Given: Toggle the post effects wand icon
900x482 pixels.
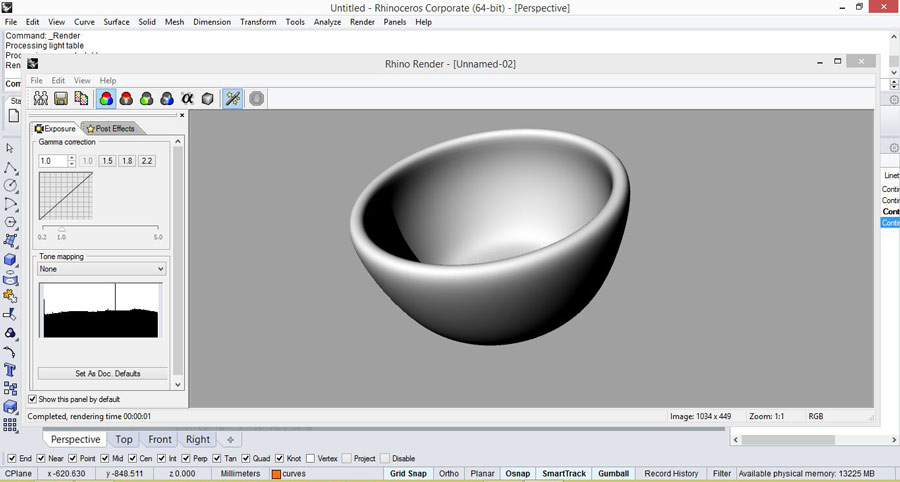Looking at the screenshot, I should pyautogui.click(x=232, y=98).
